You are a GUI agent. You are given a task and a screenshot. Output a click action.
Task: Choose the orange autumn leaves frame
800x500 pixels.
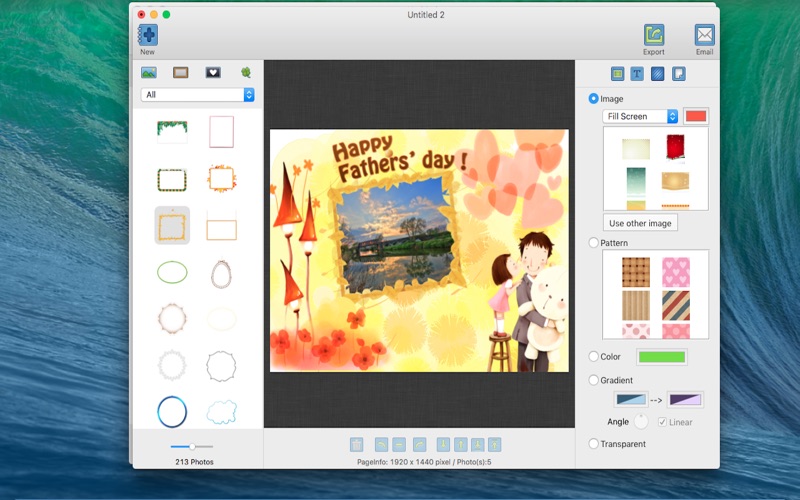point(221,179)
